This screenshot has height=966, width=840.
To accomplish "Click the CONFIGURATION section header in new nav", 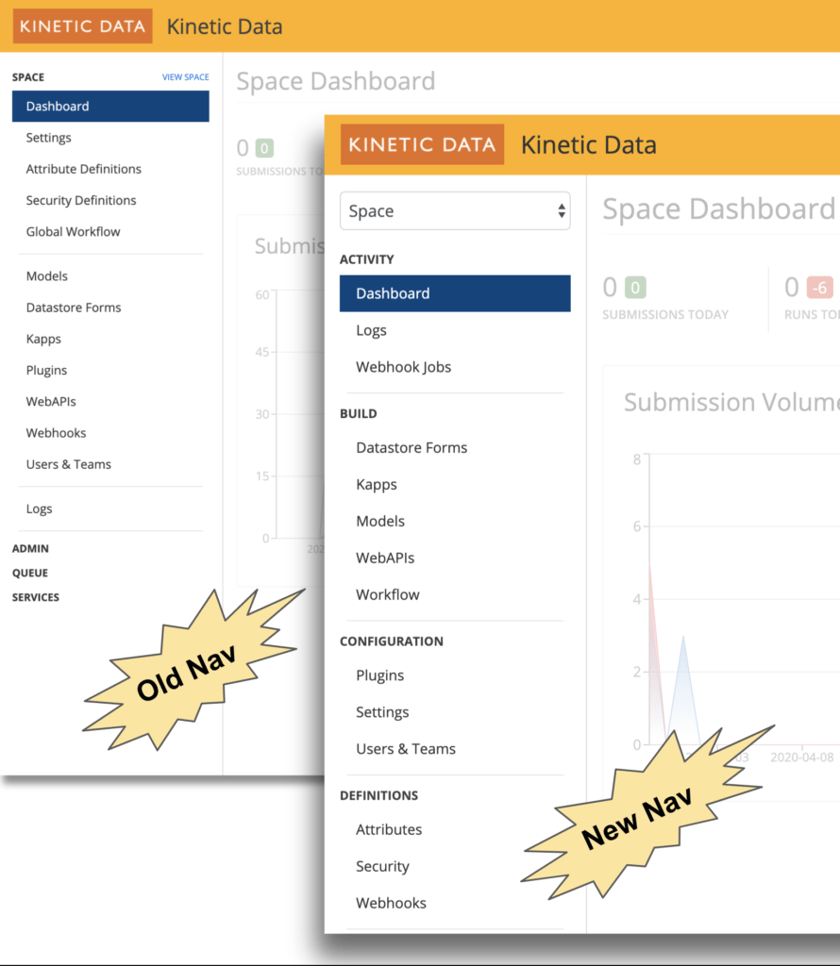I will pyautogui.click(x=391, y=641).
